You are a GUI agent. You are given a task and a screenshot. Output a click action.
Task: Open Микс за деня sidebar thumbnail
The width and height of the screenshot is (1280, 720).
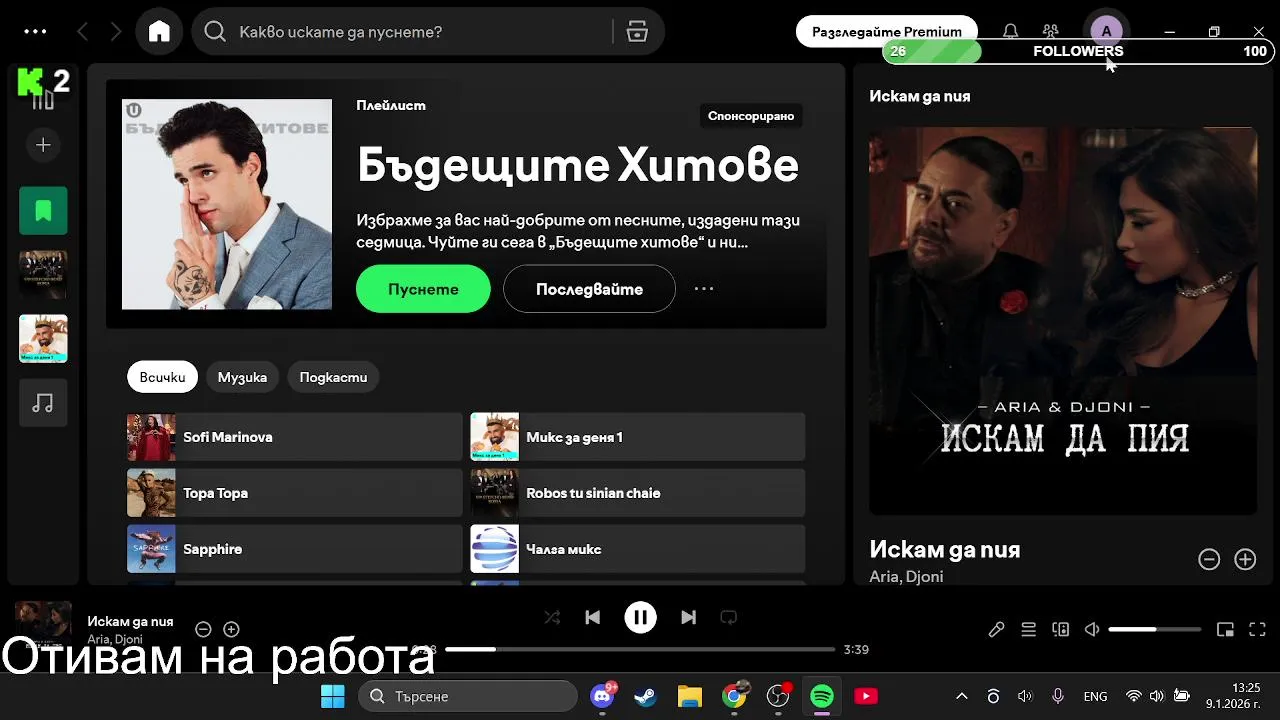point(43,338)
